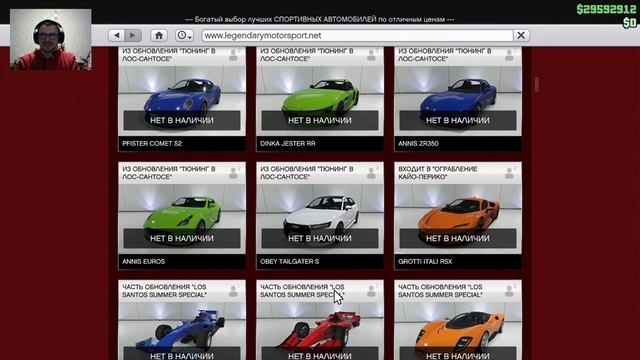Go back using browser back arrow
Viewport: 640px width, 360px height.
[x=117, y=36]
